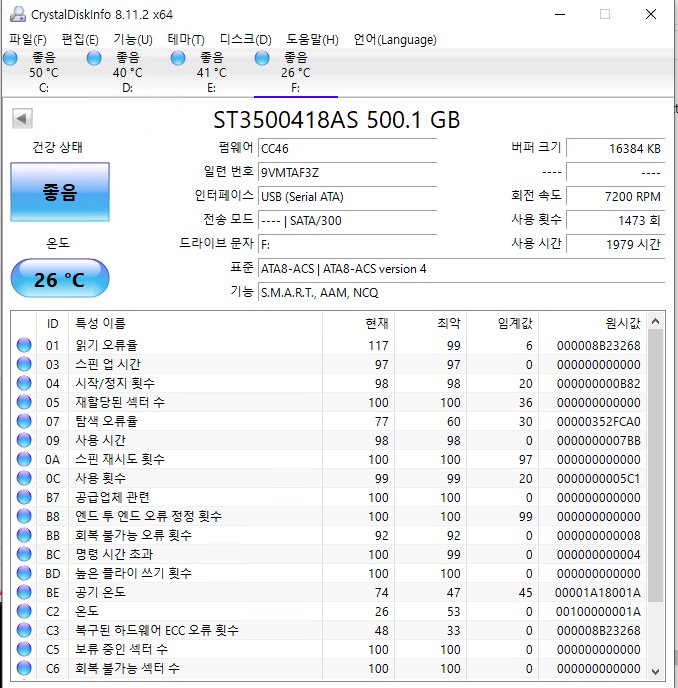678x688 pixels.
Task: Click the firmware field CC46
Action: 348,148
